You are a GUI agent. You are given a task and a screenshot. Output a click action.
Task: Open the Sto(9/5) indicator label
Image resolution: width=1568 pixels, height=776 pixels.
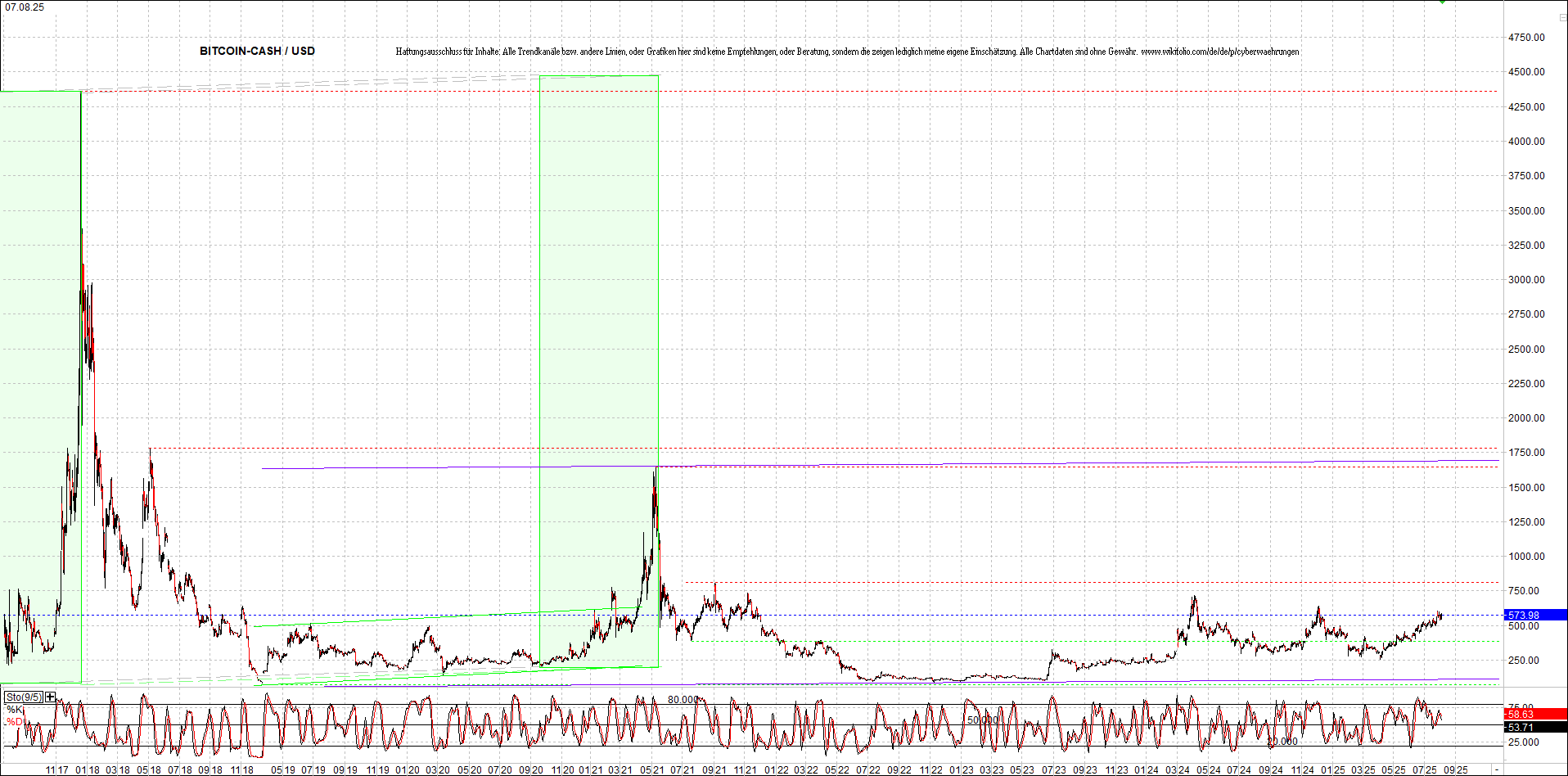24,697
